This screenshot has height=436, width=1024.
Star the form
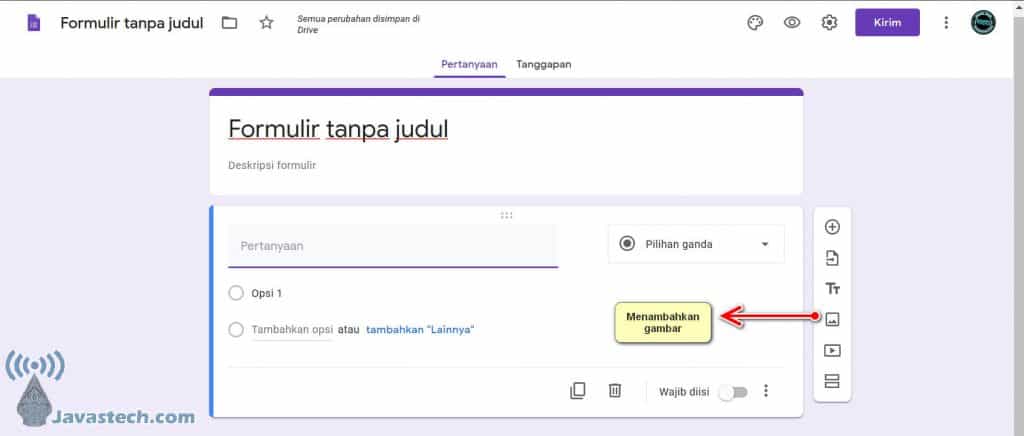point(266,23)
